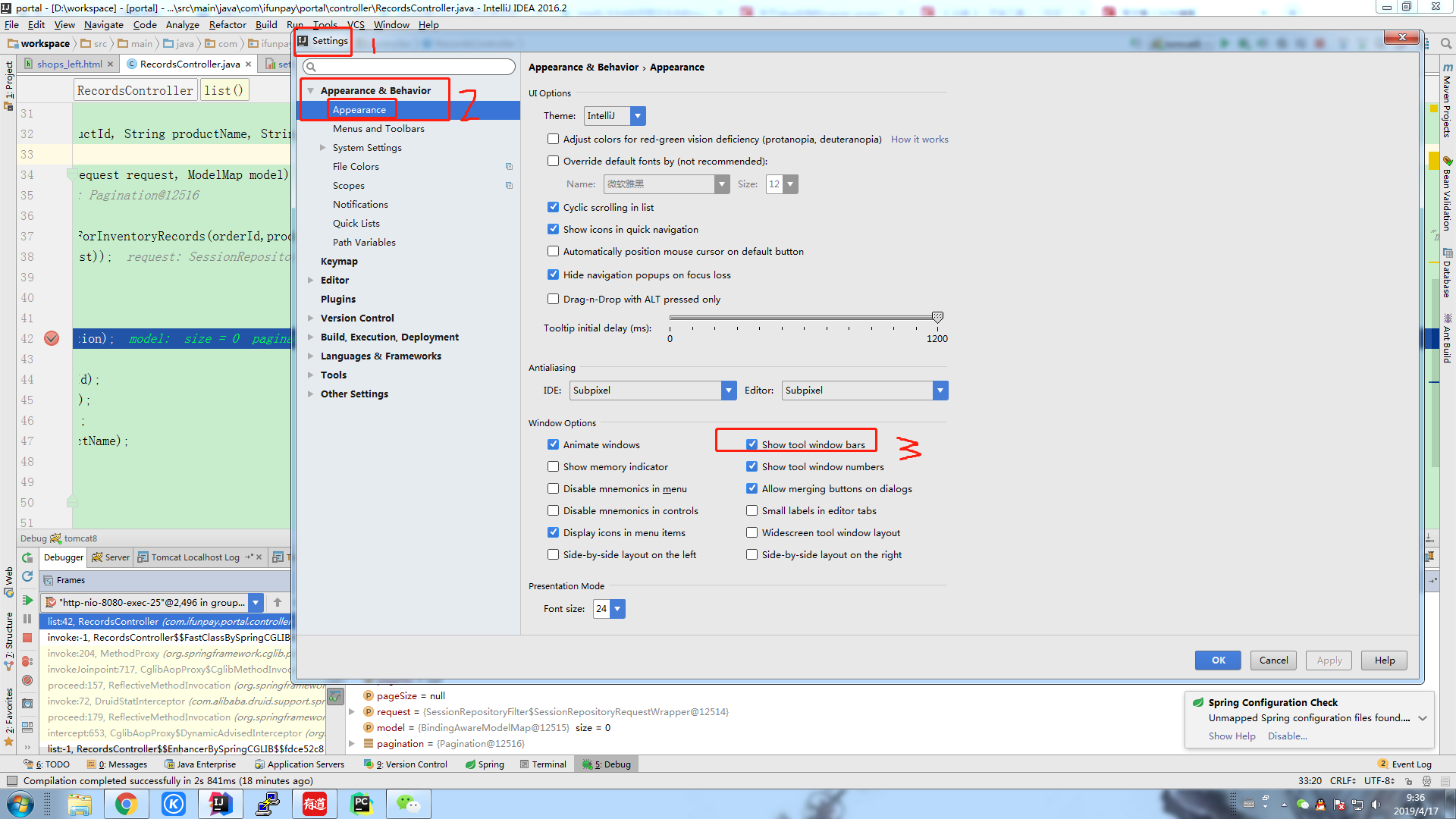Select the IntelliJ theme dropdown
The height and width of the screenshot is (819, 1456).
613,115
